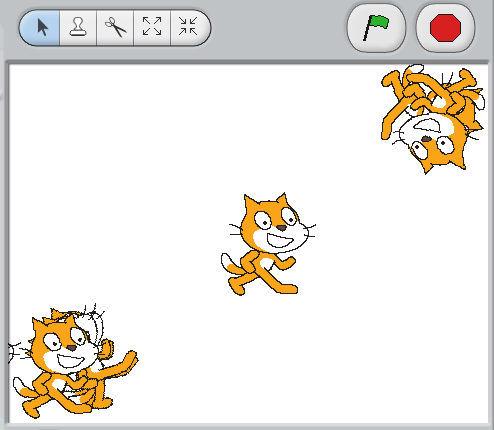Pick the scissors delete tool

(115, 28)
